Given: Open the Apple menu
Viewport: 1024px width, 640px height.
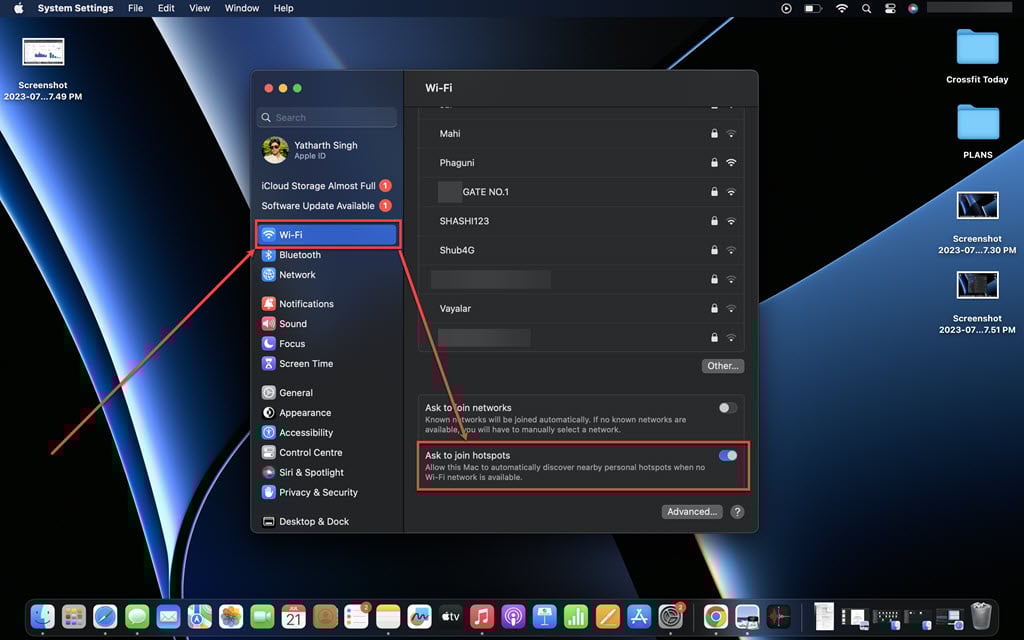Looking at the screenshot, I should (x=18, y=8).
